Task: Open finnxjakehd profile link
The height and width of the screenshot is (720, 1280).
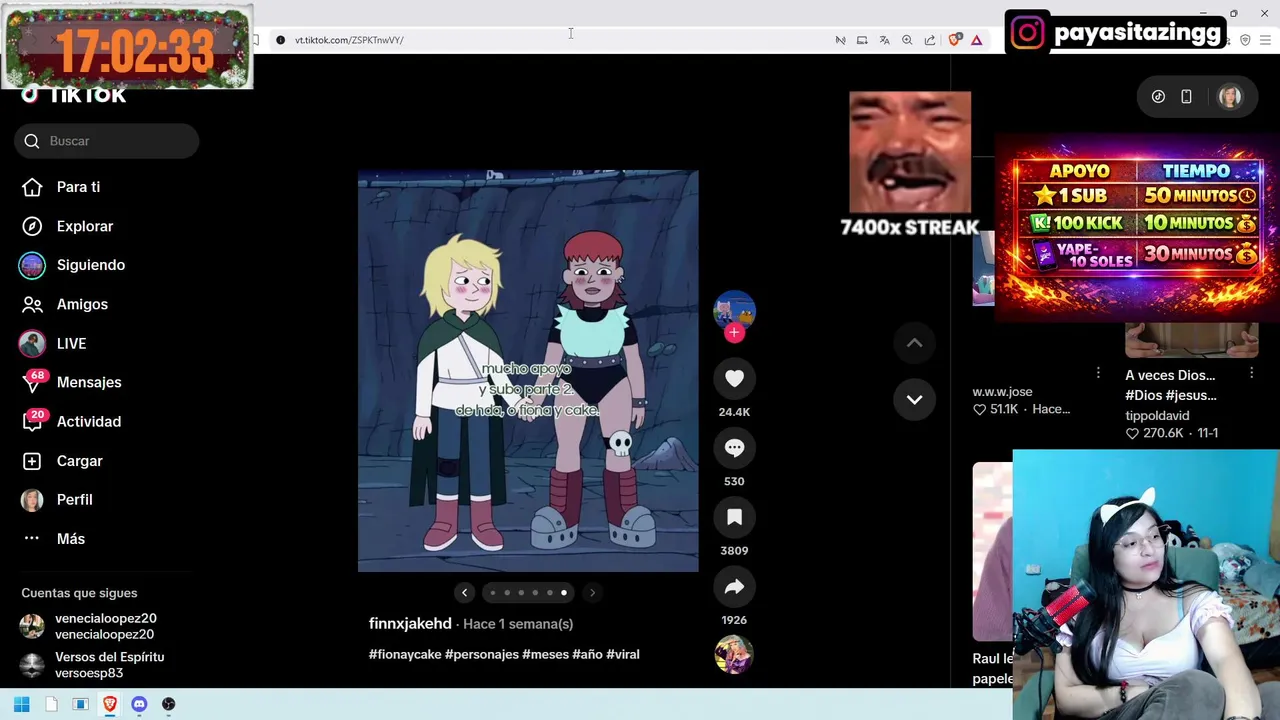Action: tap(410, 623)
